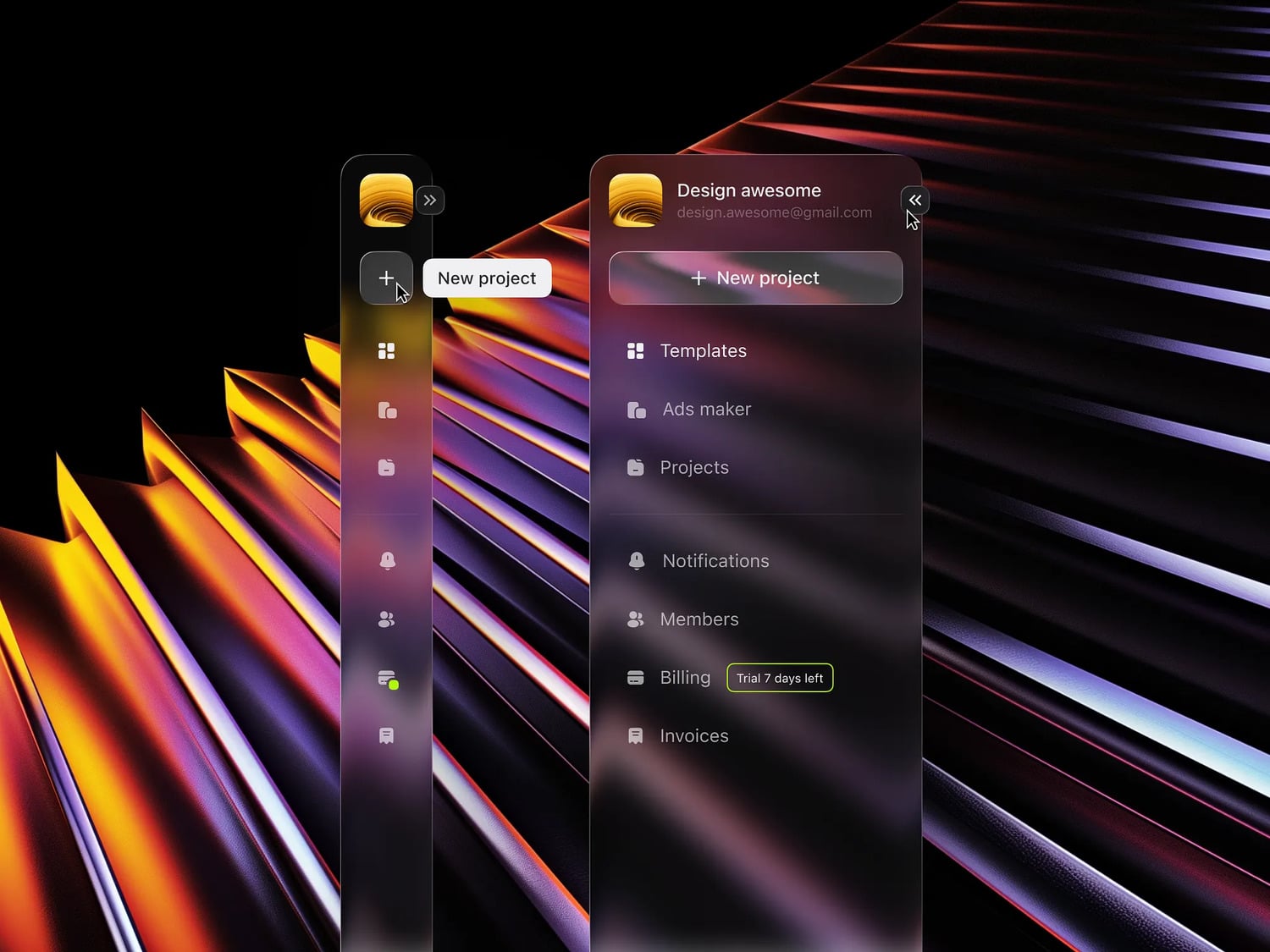1270x952 pixels.
Task: Open Ads maker via its collapsed sidebar icon
Action: click(387, 411)
